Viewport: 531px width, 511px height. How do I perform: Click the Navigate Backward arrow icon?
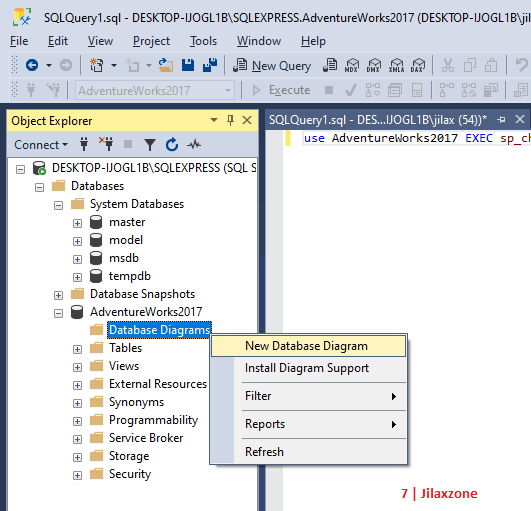click(x=32, y=65)
